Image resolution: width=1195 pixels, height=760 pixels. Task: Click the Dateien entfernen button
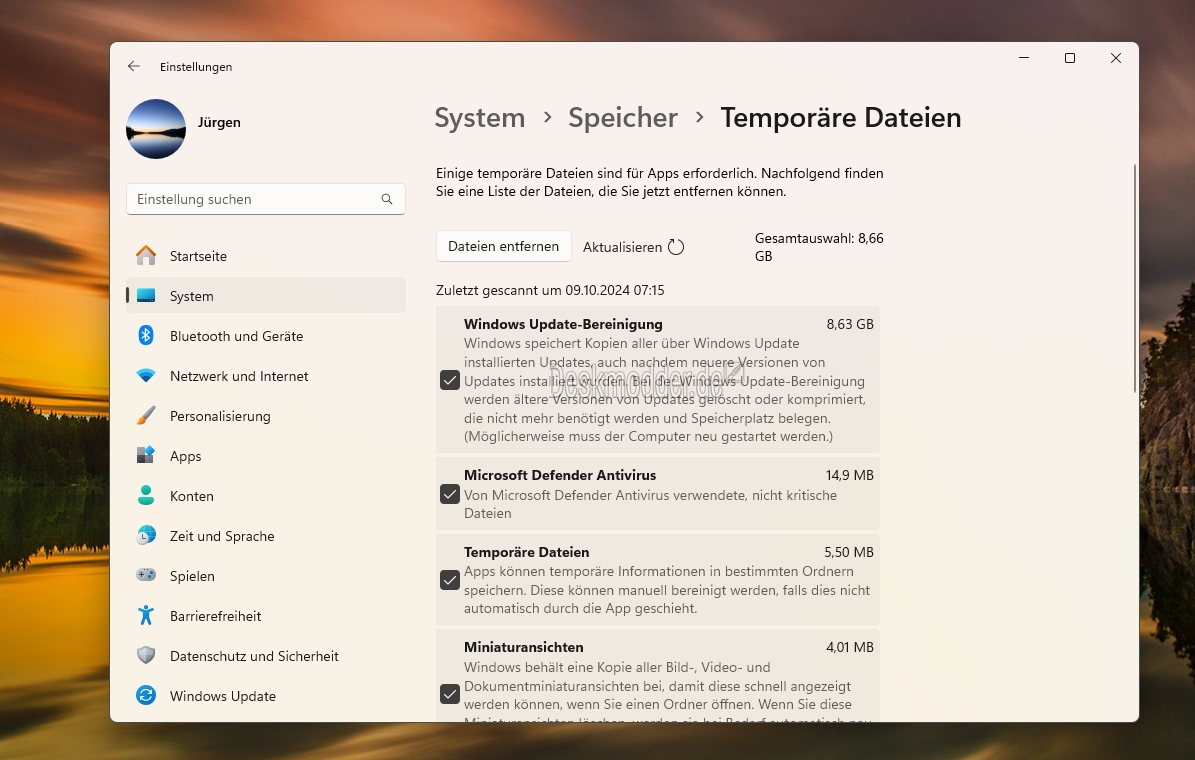coord(503,246)
